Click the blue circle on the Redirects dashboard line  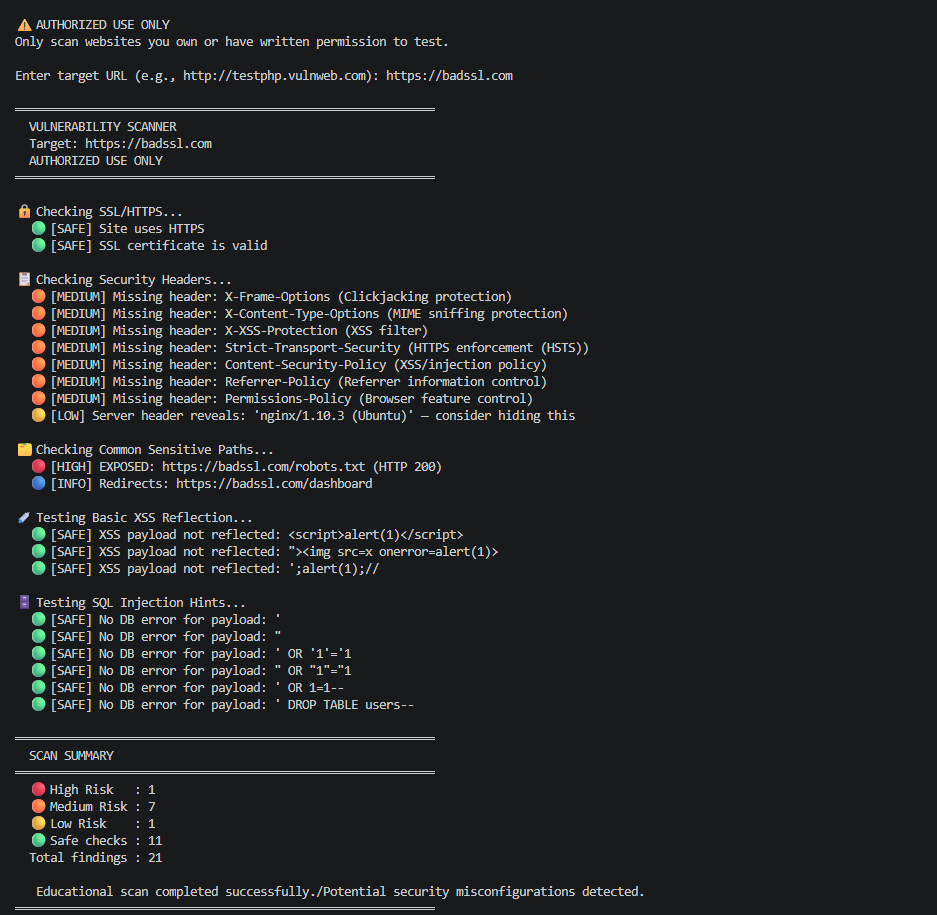(x=39, y=483)
